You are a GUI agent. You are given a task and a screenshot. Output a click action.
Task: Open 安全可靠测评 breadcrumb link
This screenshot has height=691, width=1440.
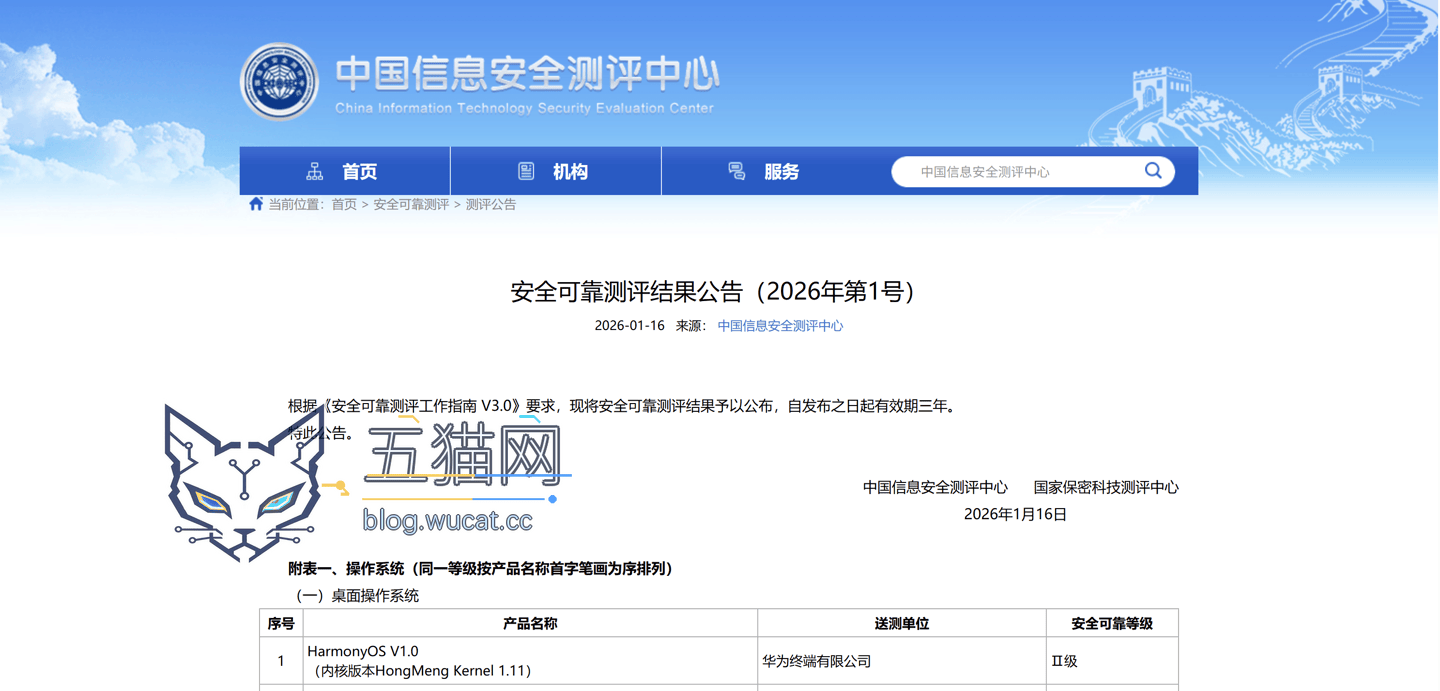[411, 204]
